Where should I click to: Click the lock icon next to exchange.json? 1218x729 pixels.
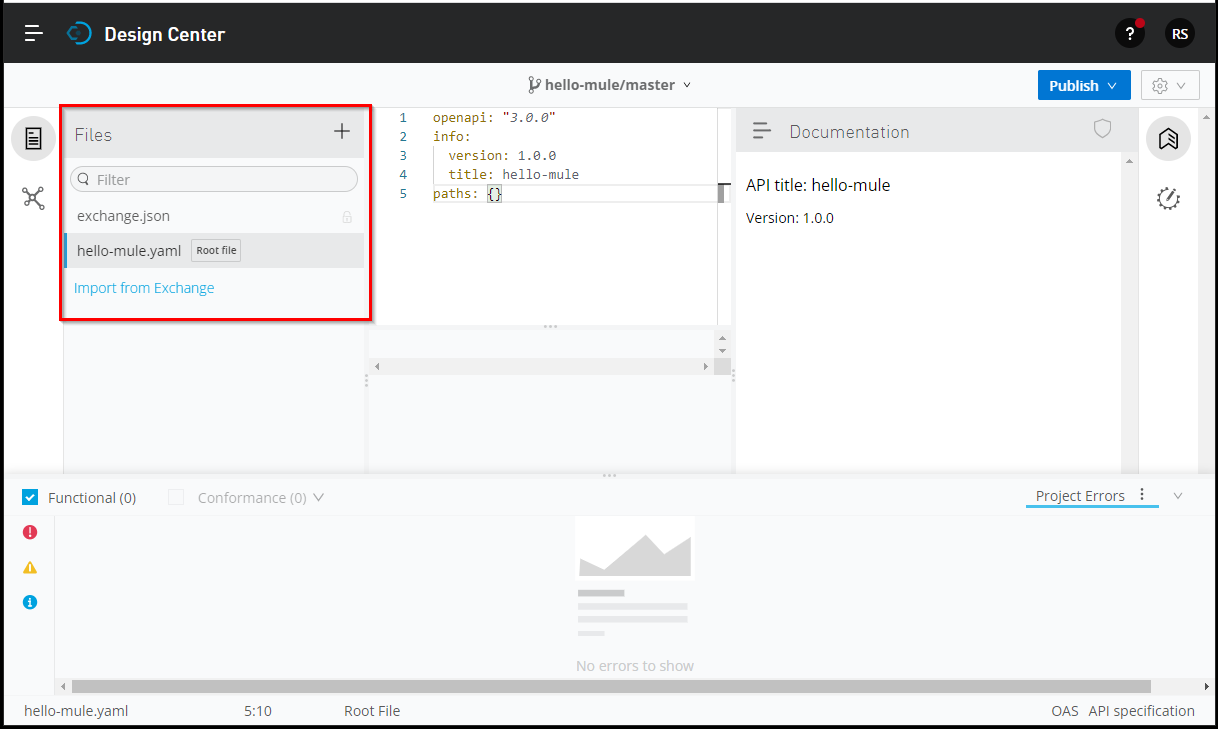tap(346, 215)
